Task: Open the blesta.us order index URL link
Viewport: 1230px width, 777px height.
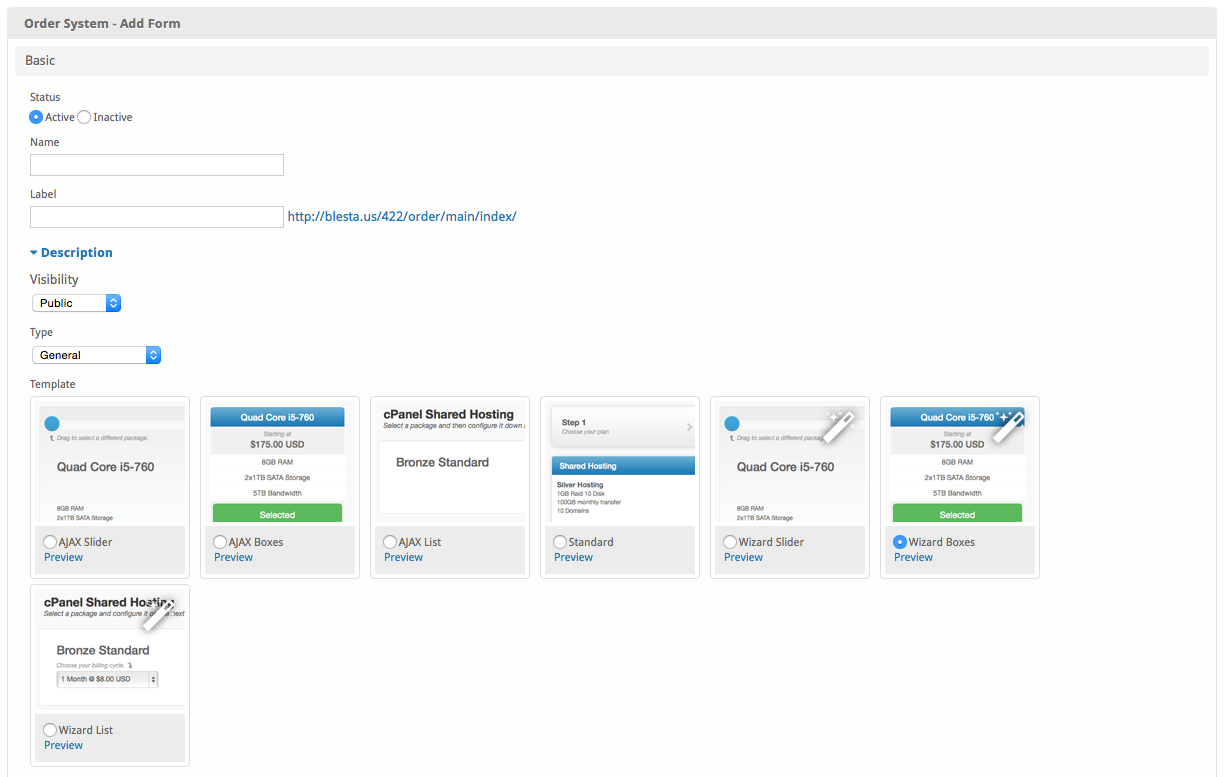Action: 402,216
